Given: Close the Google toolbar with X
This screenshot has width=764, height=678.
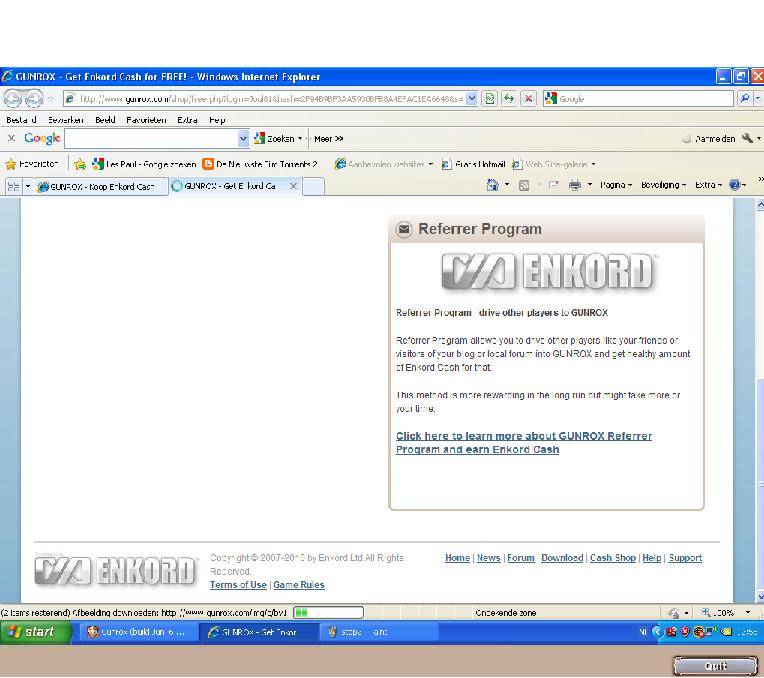Looking at the screenshot, I should point(11,139).
